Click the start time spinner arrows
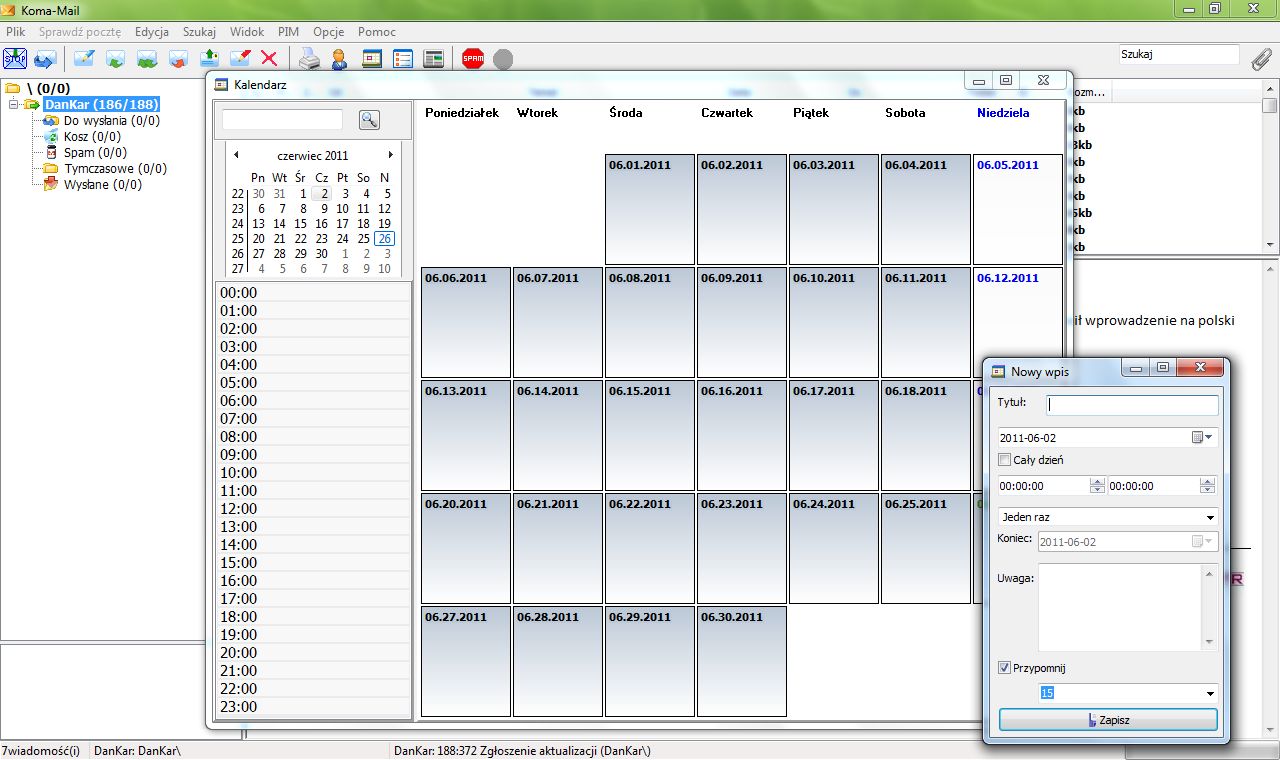Image resolution: width=1280 pixels, height=760 pixels. coord(1097,486)
